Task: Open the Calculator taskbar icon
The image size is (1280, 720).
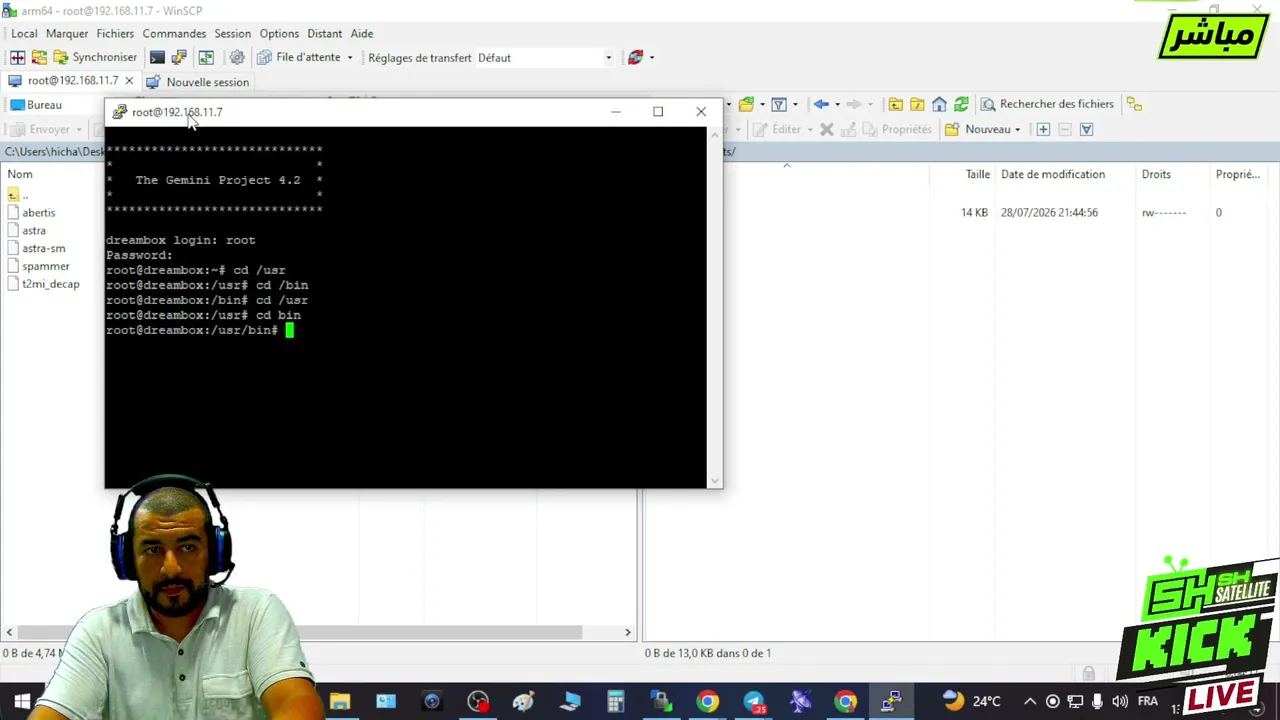Action: click(x=615, y=702)
